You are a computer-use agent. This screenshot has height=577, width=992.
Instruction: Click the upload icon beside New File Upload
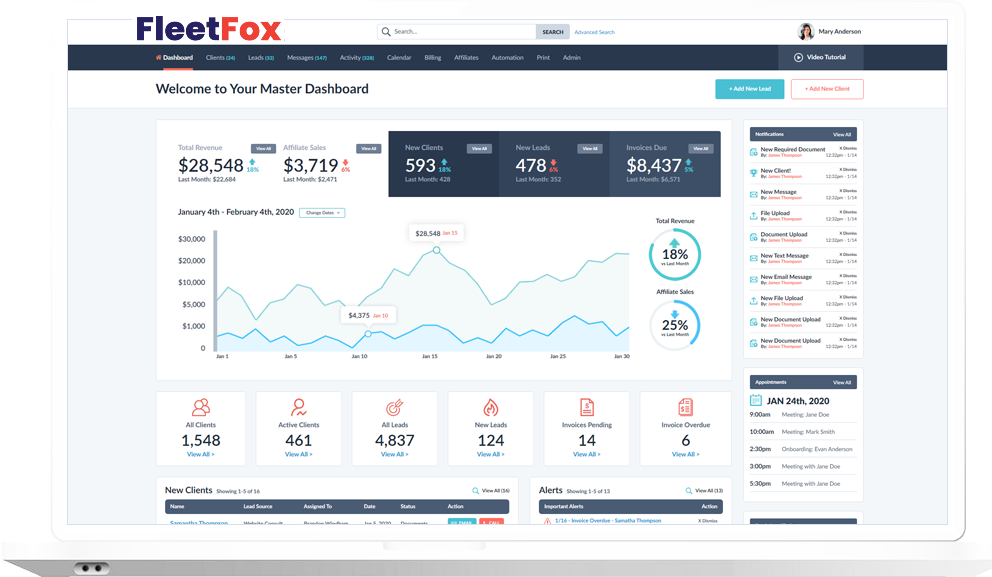(753, 301)
